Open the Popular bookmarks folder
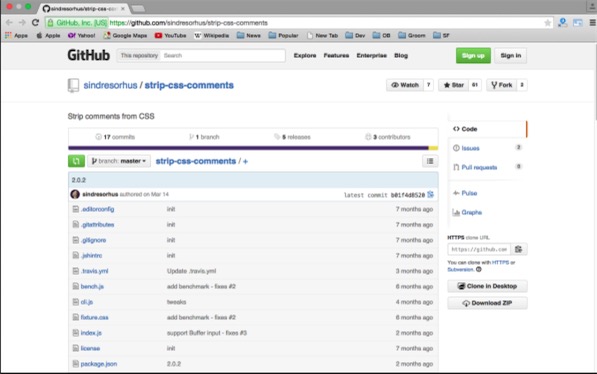 pyautogui.click(x=283, y=35)
